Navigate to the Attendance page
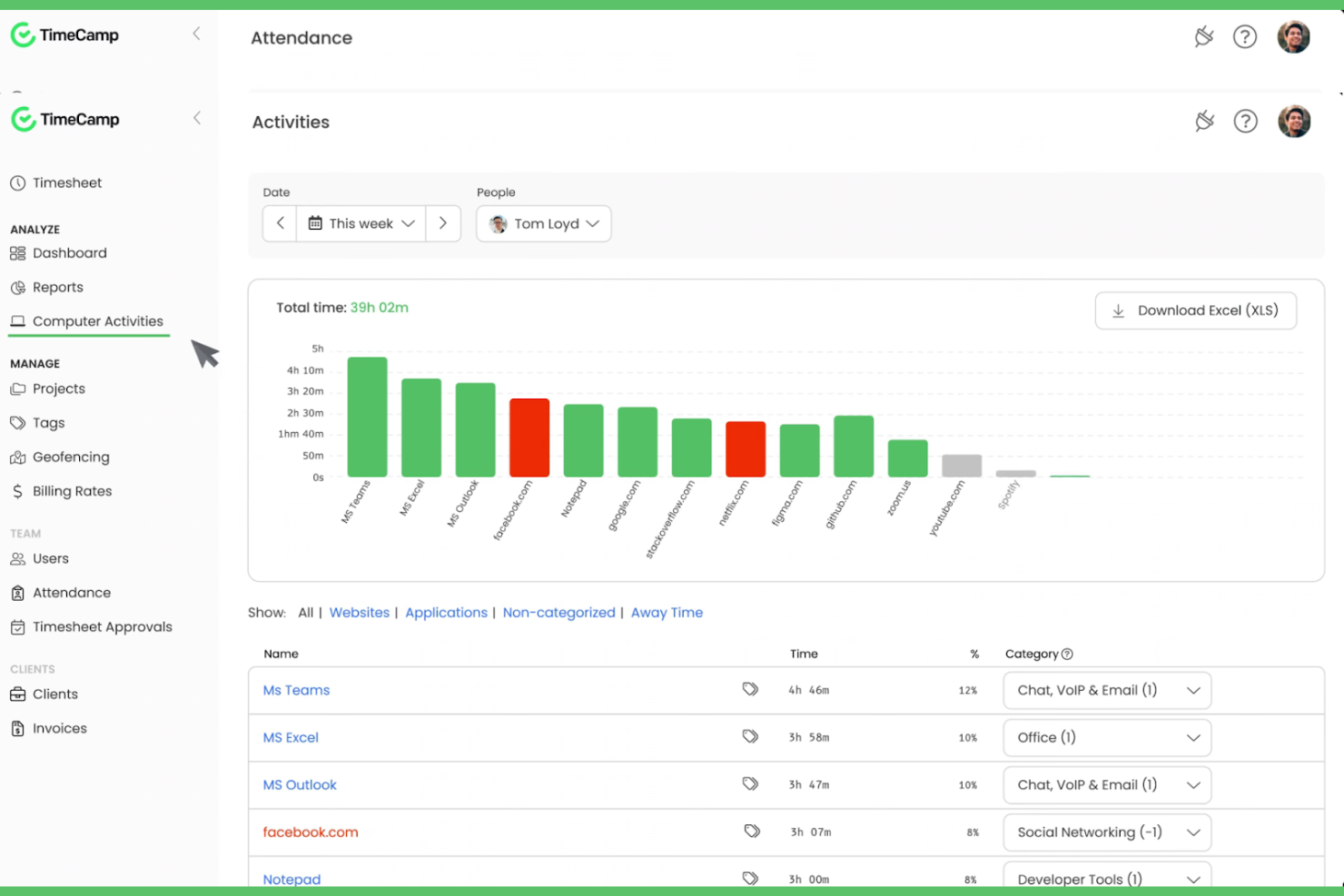The width and height of the screenshot is (1344, 896). 73,592
